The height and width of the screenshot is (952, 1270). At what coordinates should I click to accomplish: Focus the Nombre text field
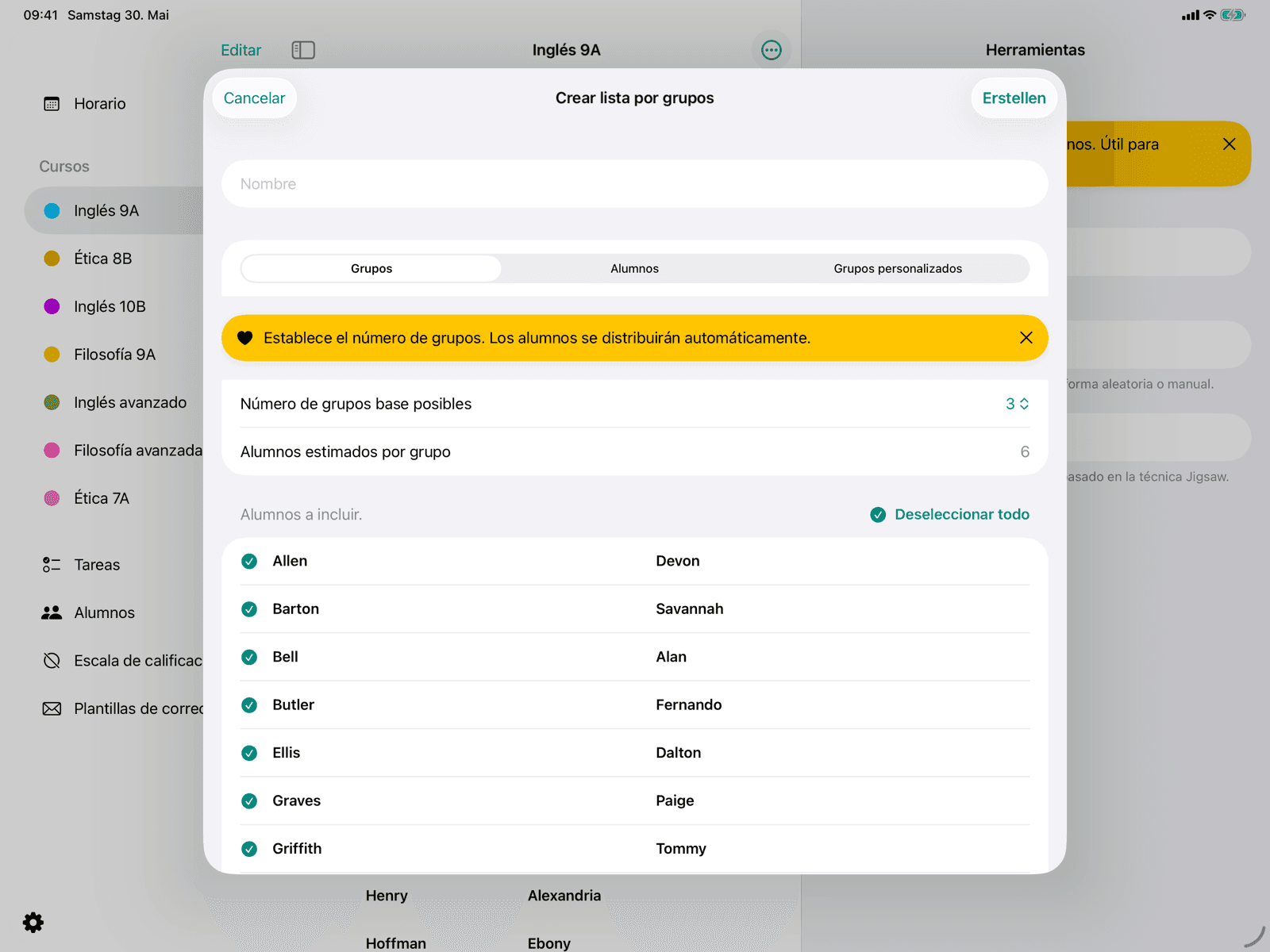[x=635, y=184]
